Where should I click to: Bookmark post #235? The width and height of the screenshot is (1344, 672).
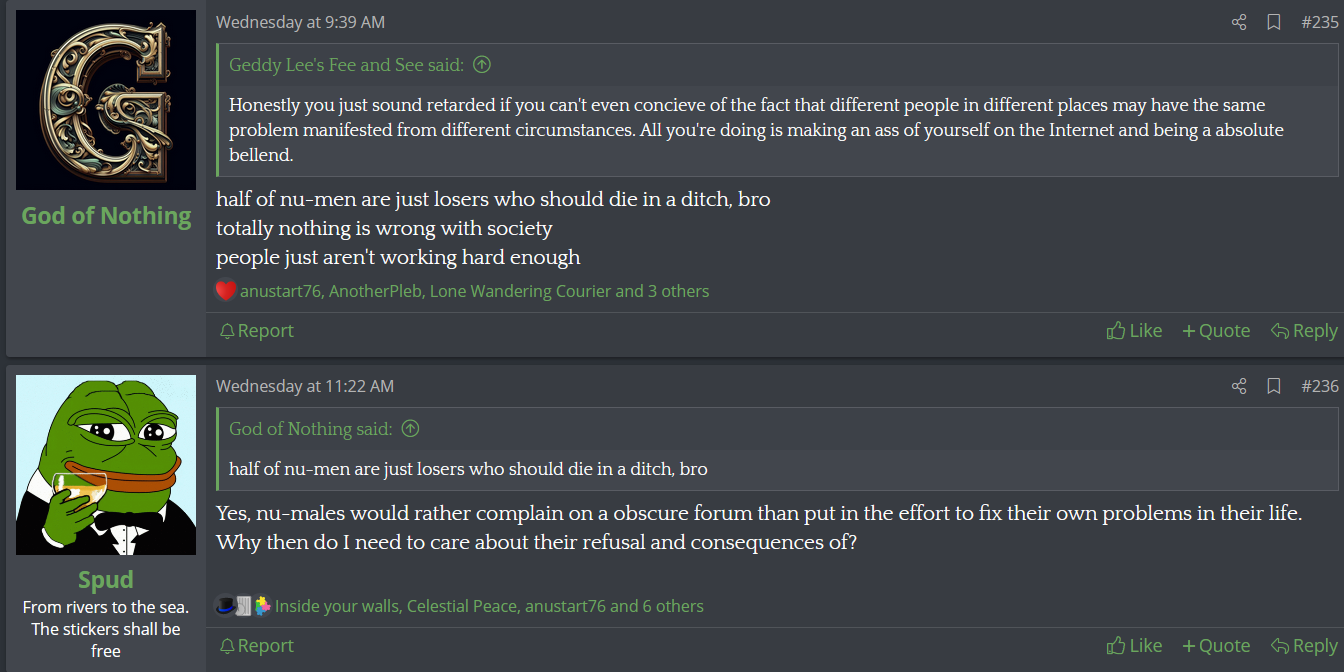pos(1274,22)
